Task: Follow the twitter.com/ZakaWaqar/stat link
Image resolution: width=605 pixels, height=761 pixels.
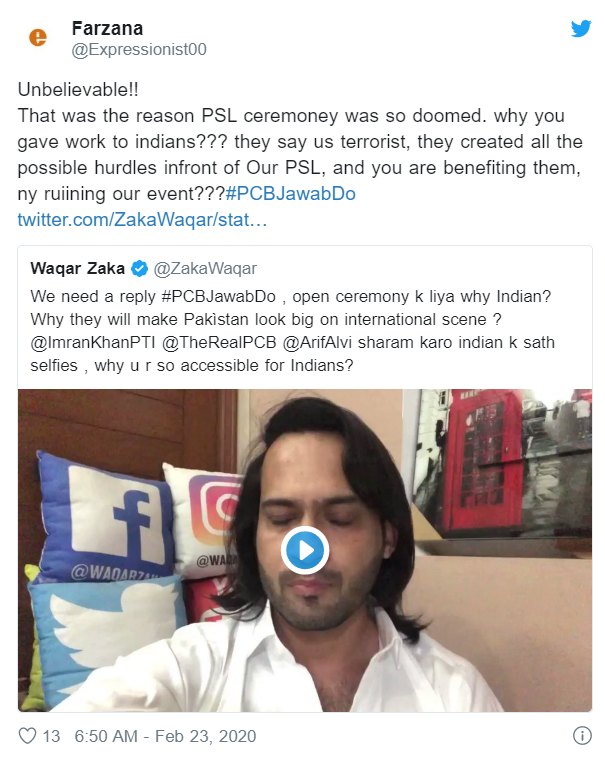Action: click(x=142, y=219)
